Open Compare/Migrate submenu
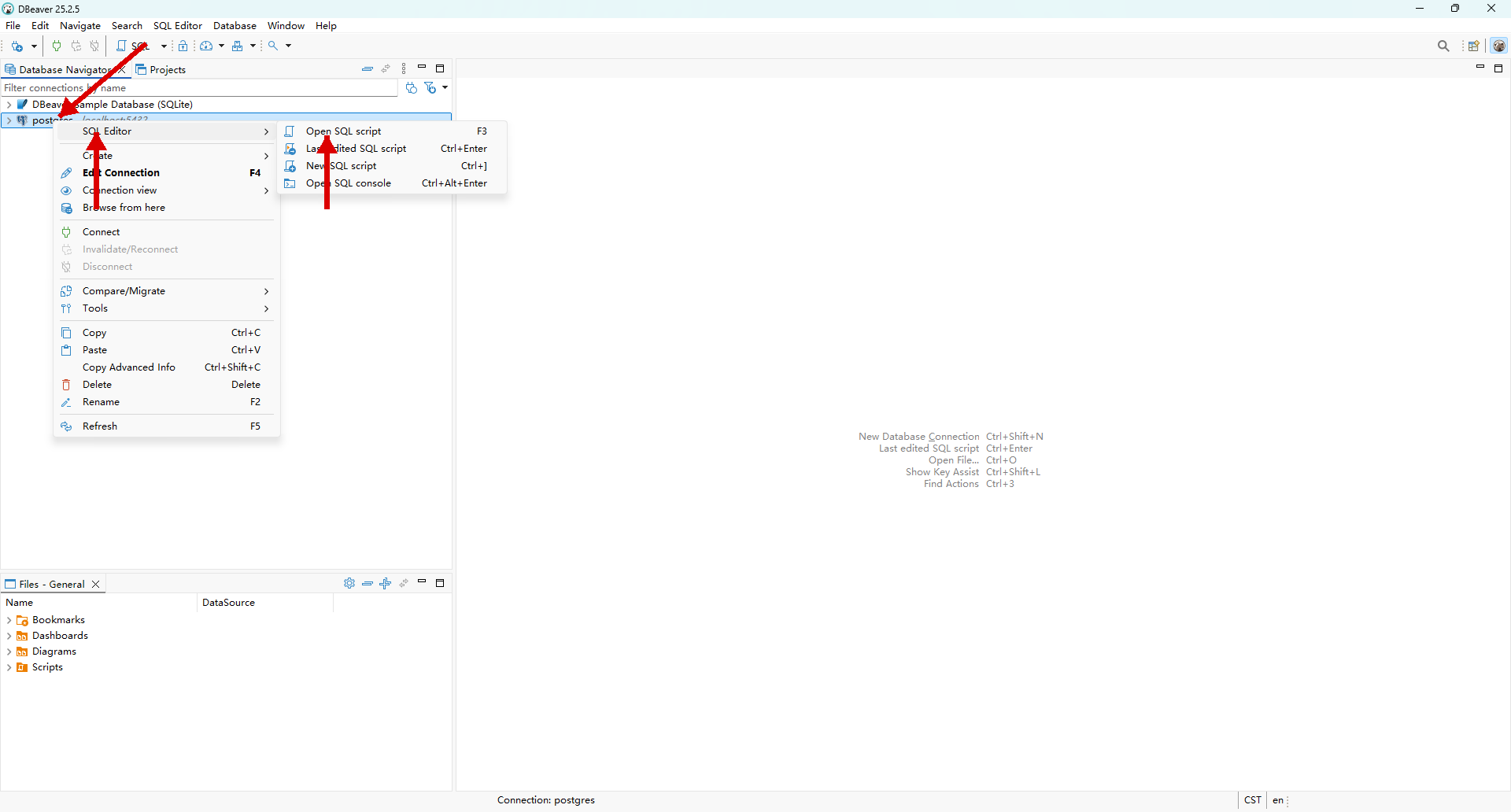This screenshot has width=1511, height=812. point(167,291)
